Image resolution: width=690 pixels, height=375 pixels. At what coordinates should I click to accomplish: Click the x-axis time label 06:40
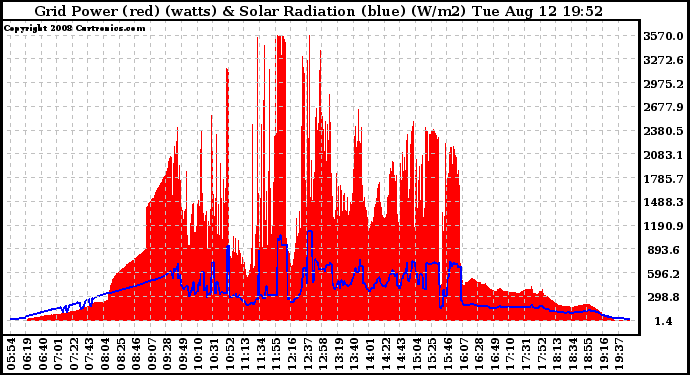click(x=42, y=354)
